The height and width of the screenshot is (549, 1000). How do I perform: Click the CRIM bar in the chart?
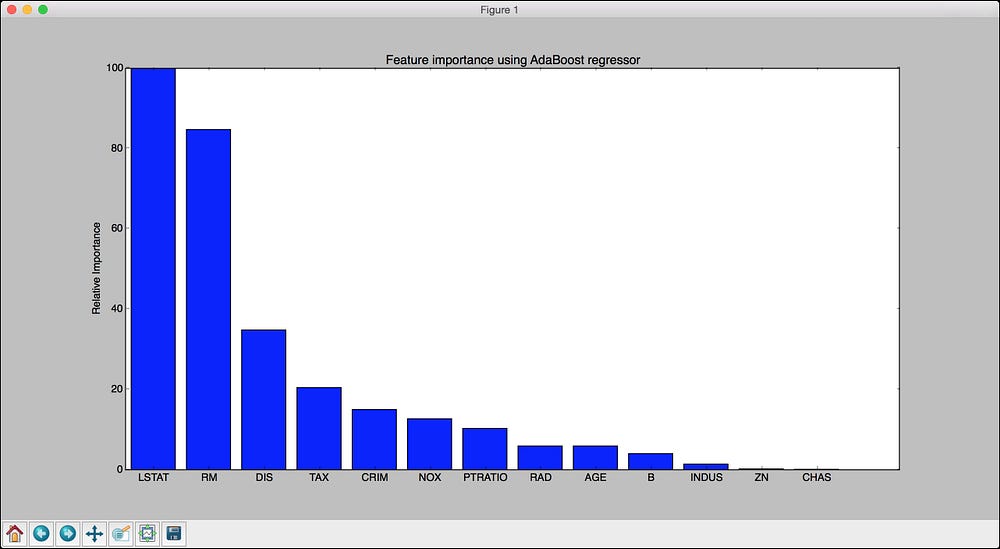coord(374,439)
